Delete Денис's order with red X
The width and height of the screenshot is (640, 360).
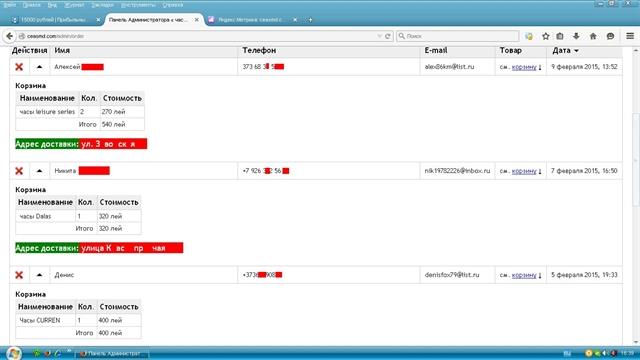(19, 275)
